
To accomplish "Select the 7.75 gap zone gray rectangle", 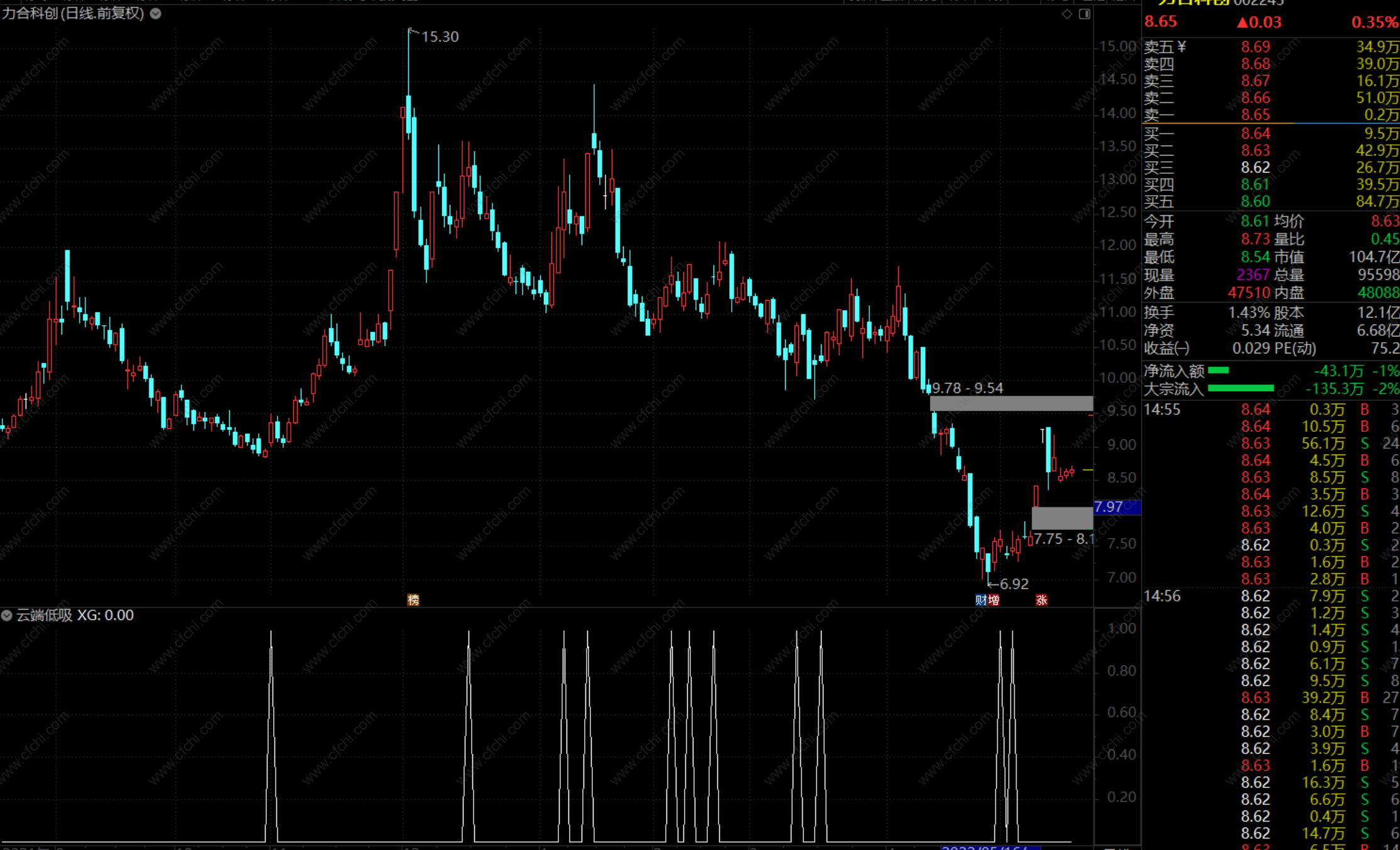I will (1062, 519).
